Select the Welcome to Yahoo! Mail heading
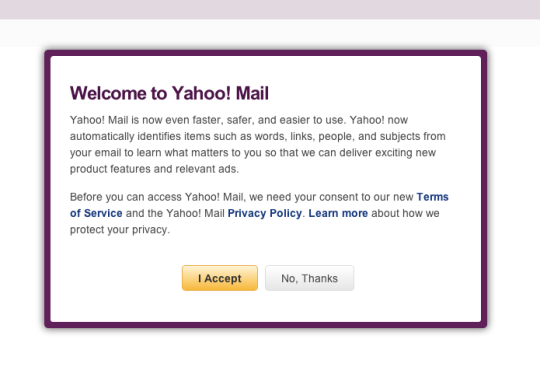The height and width of the screenshot is (388, 540). coord(169,93)
